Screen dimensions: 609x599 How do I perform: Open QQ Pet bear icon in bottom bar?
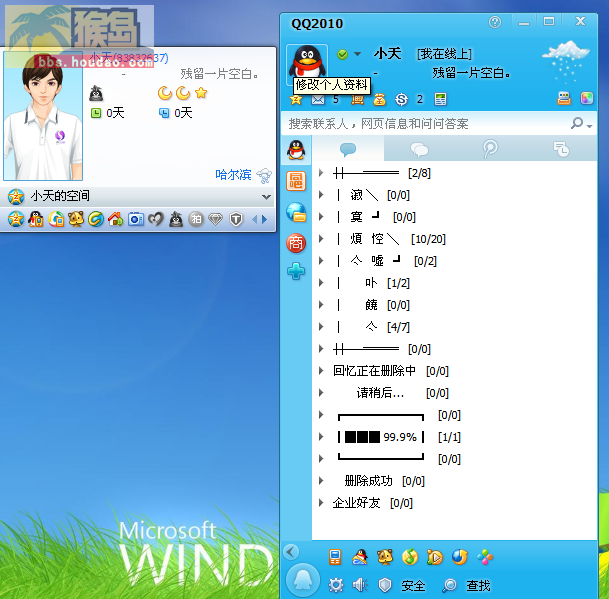(x=385, y=557)
